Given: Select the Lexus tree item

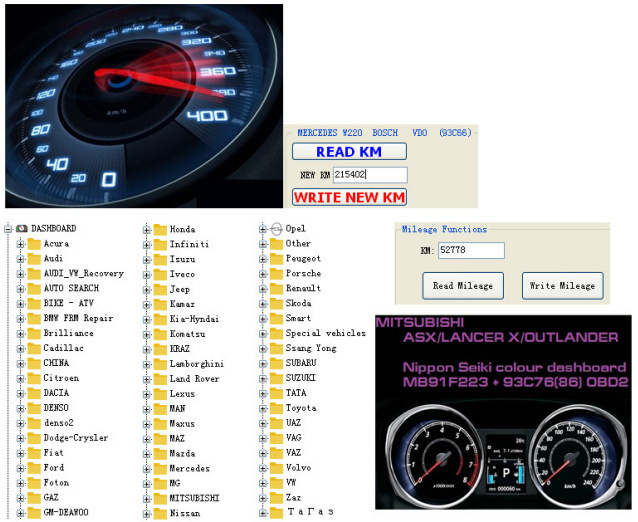Looking at the screenshot, I should point(182,394).
